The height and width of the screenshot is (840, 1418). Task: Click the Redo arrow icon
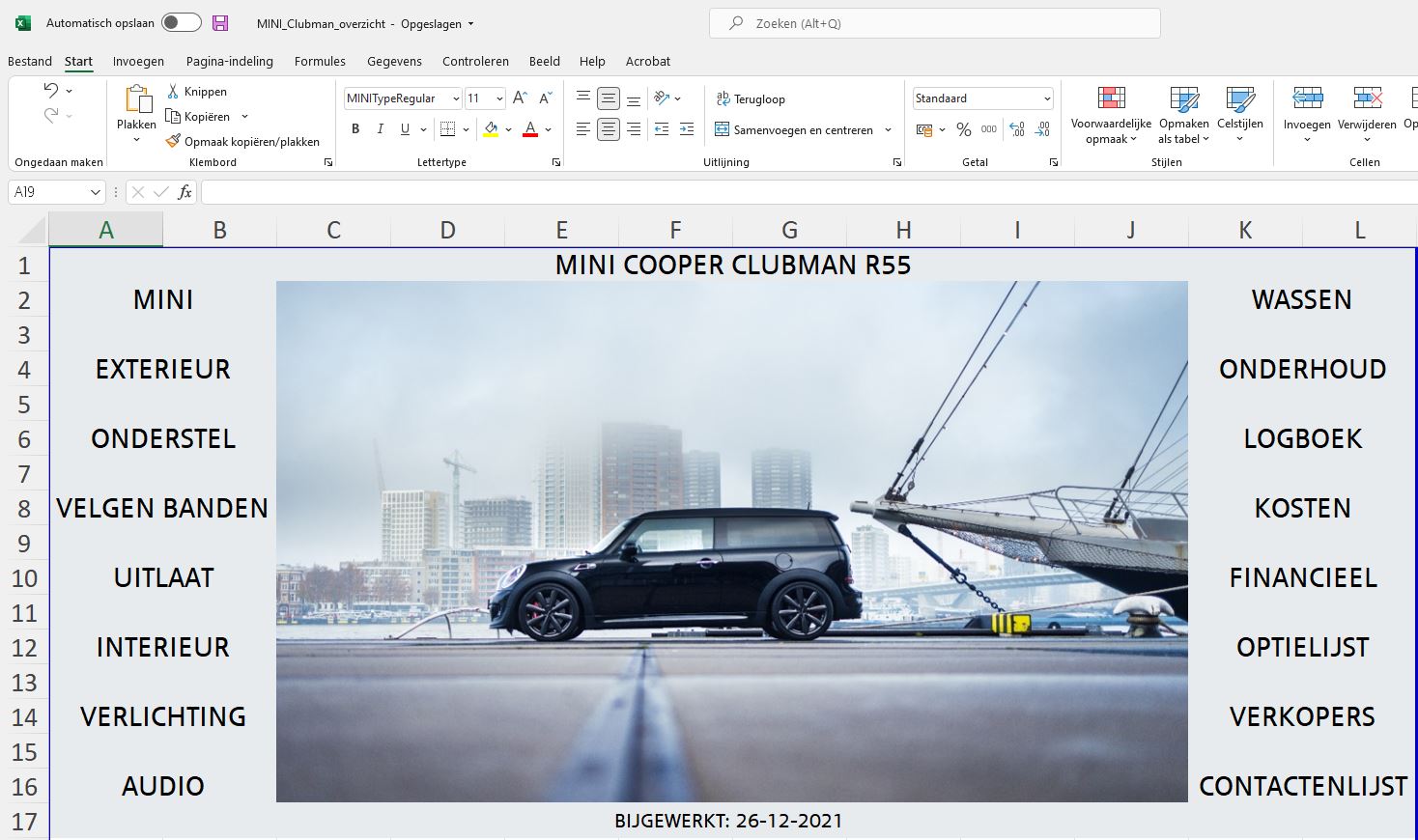pos(51,116)
